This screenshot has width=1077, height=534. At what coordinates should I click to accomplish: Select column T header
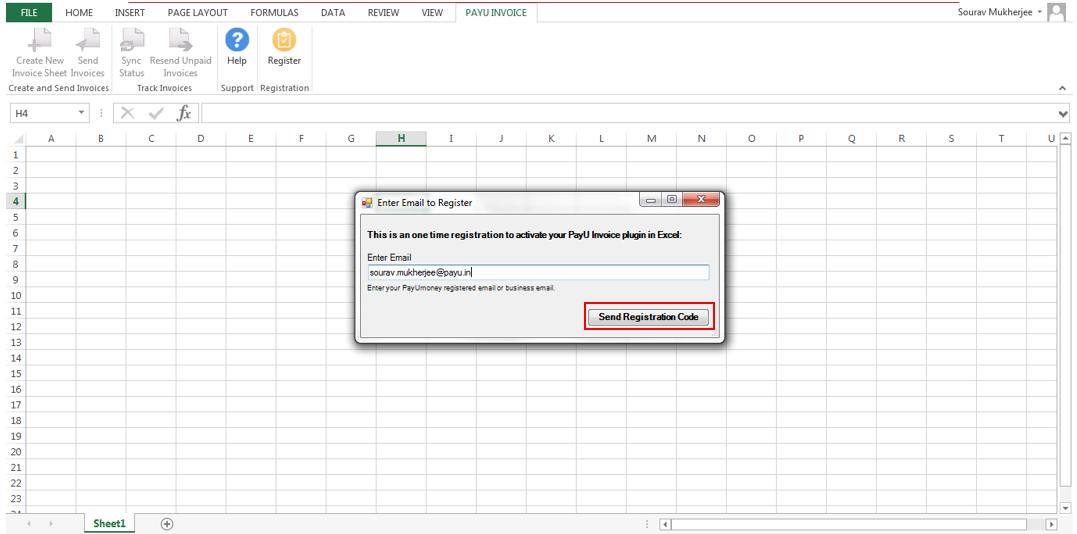pyautogui.click(x=1001, y=139)
